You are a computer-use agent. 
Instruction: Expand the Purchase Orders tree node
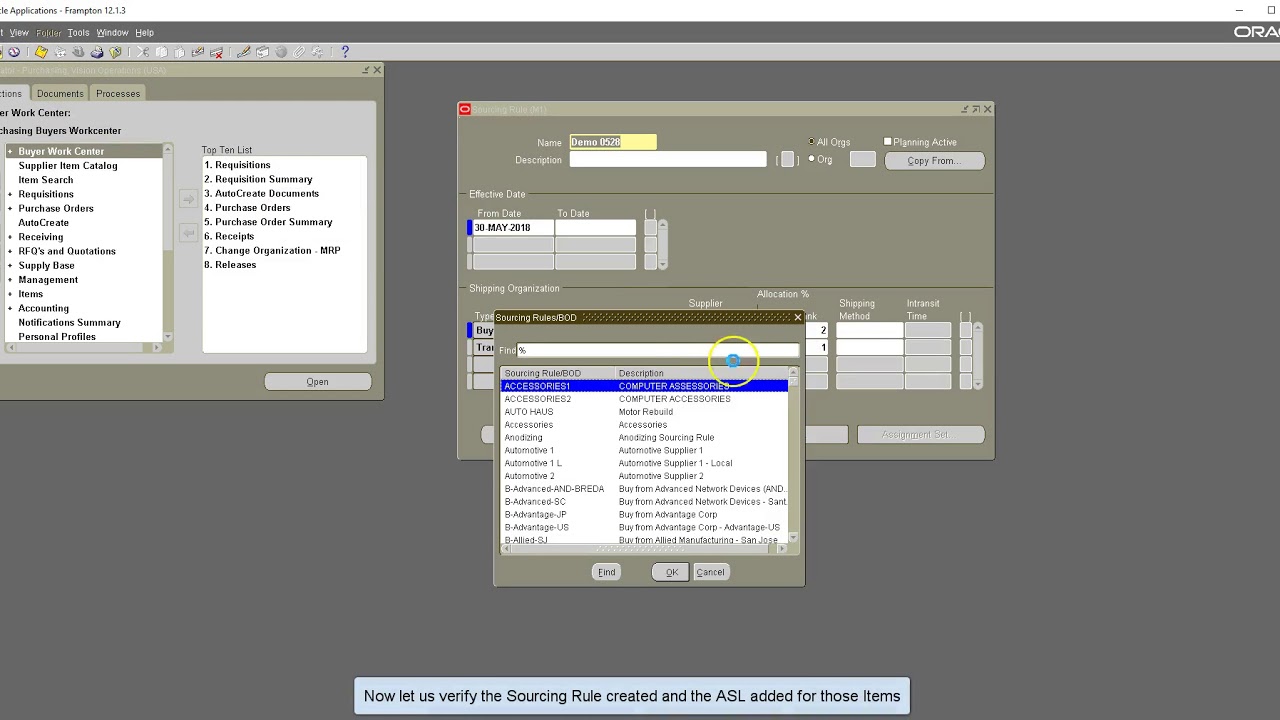10,208
